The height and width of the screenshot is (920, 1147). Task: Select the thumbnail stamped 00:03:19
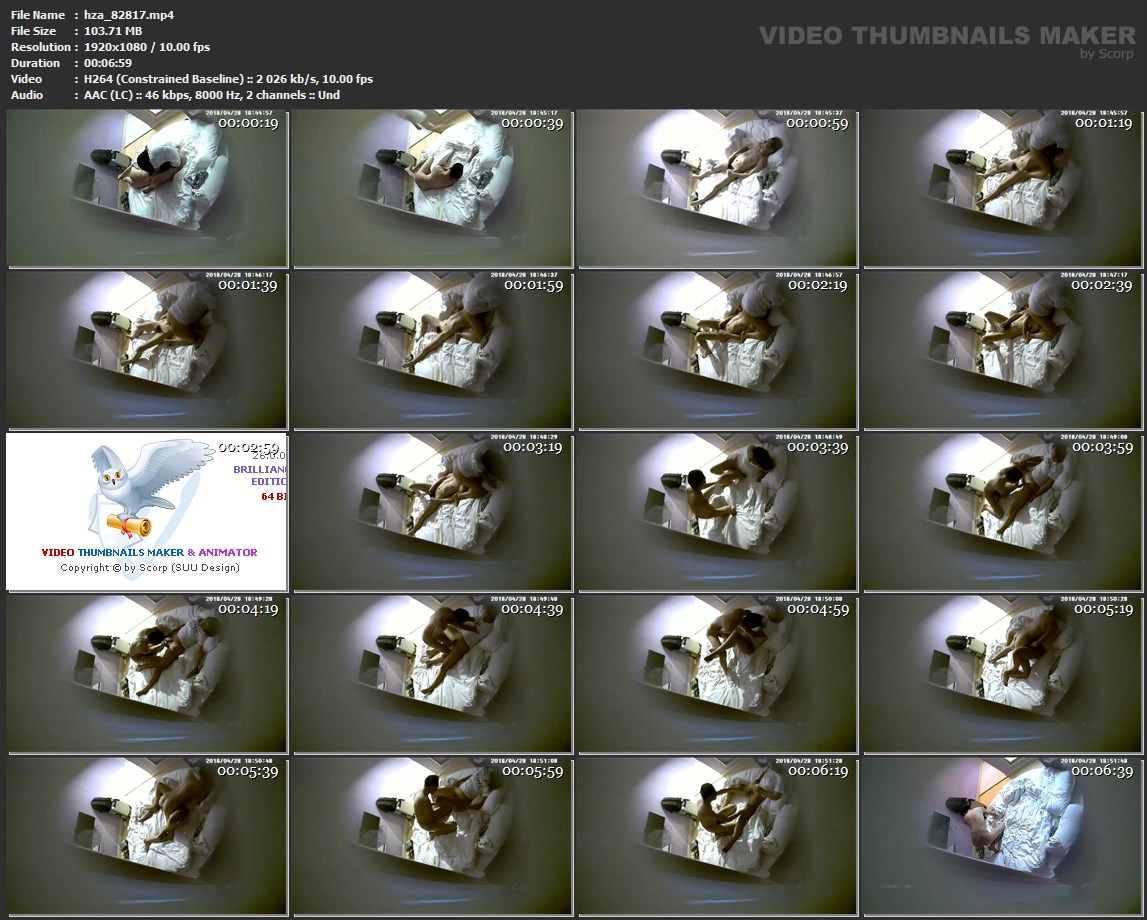coord(432,513)
